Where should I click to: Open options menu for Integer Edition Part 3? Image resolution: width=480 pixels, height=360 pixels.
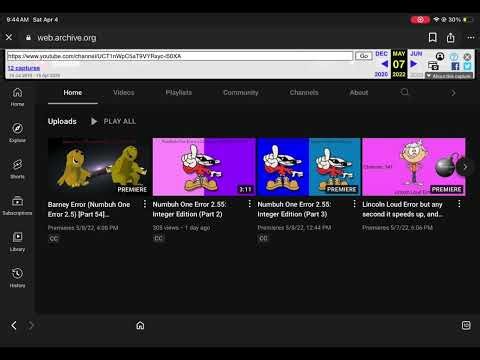click(x=354, y=204)
